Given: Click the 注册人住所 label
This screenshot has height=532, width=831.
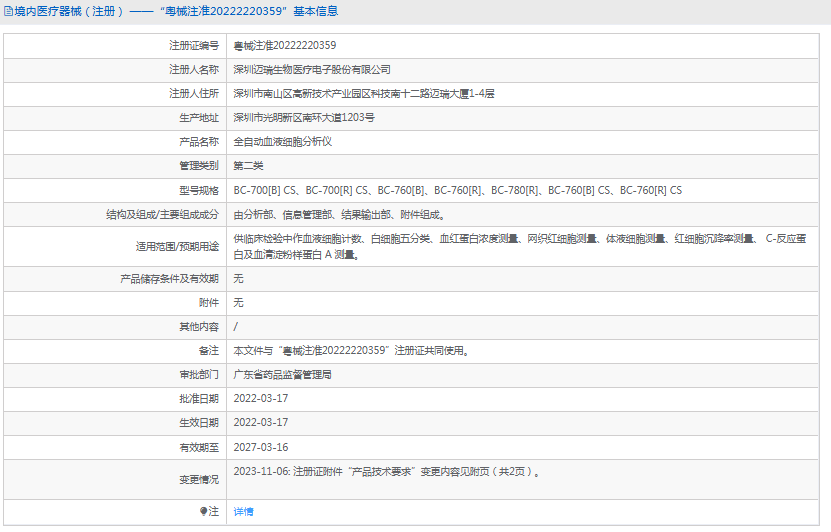Looking at the screenshot, I should tap(193, 94).
